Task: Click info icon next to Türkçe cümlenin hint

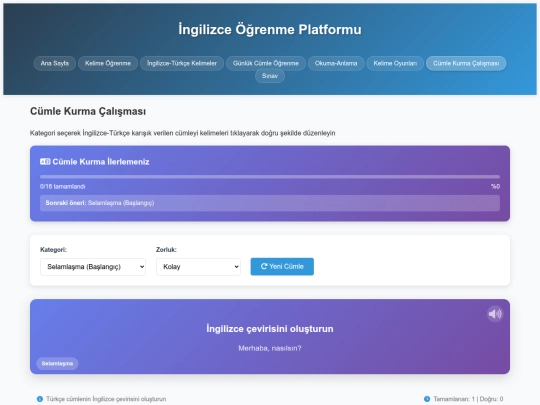Action: 40,399
